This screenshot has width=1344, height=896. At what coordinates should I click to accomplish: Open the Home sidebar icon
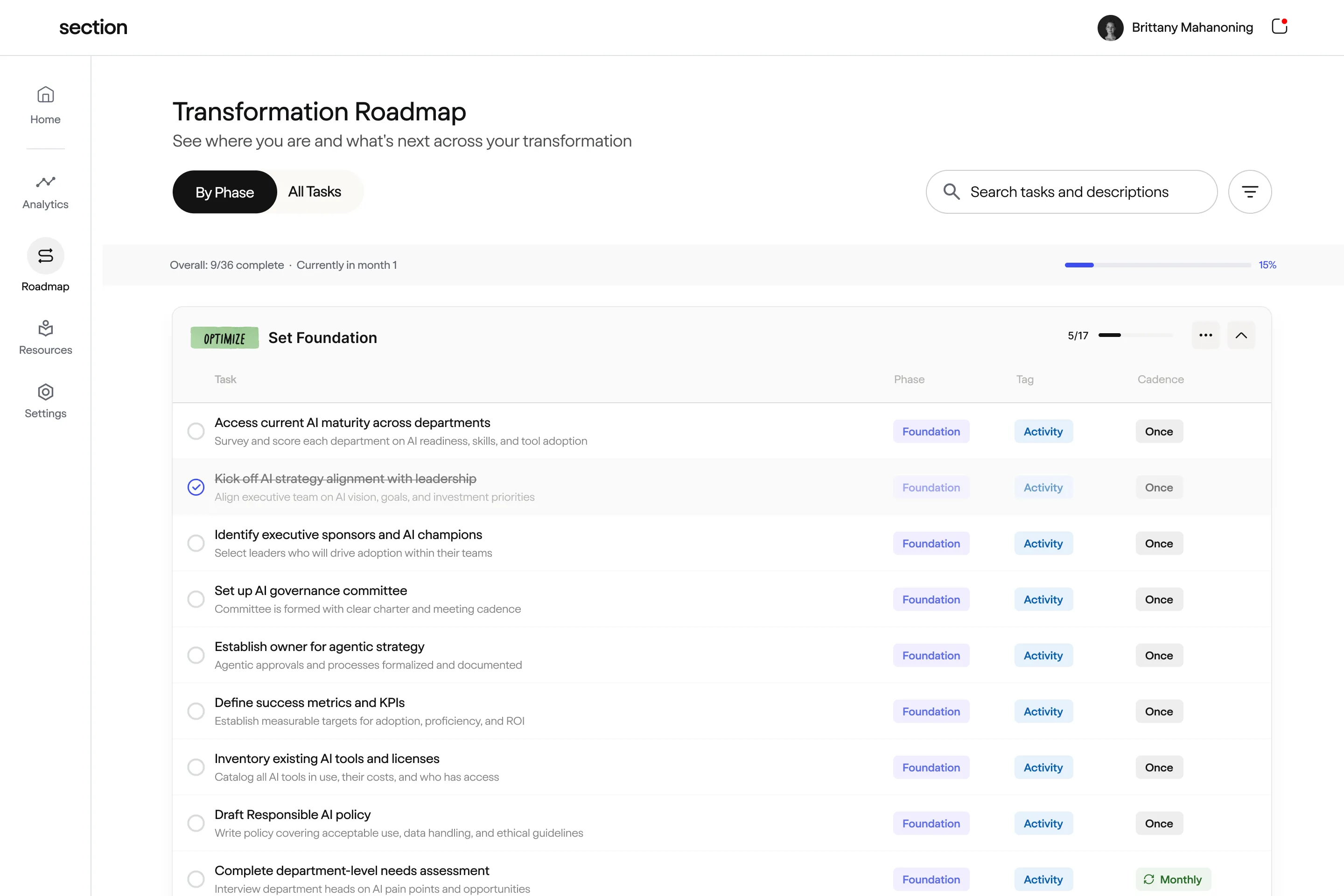[45, 95]
